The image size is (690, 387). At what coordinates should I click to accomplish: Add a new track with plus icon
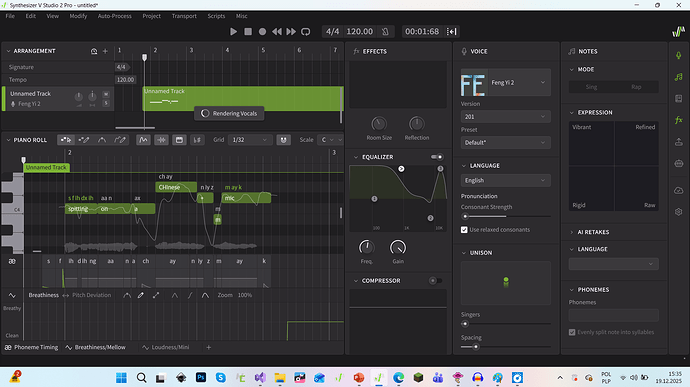point(105,51)
